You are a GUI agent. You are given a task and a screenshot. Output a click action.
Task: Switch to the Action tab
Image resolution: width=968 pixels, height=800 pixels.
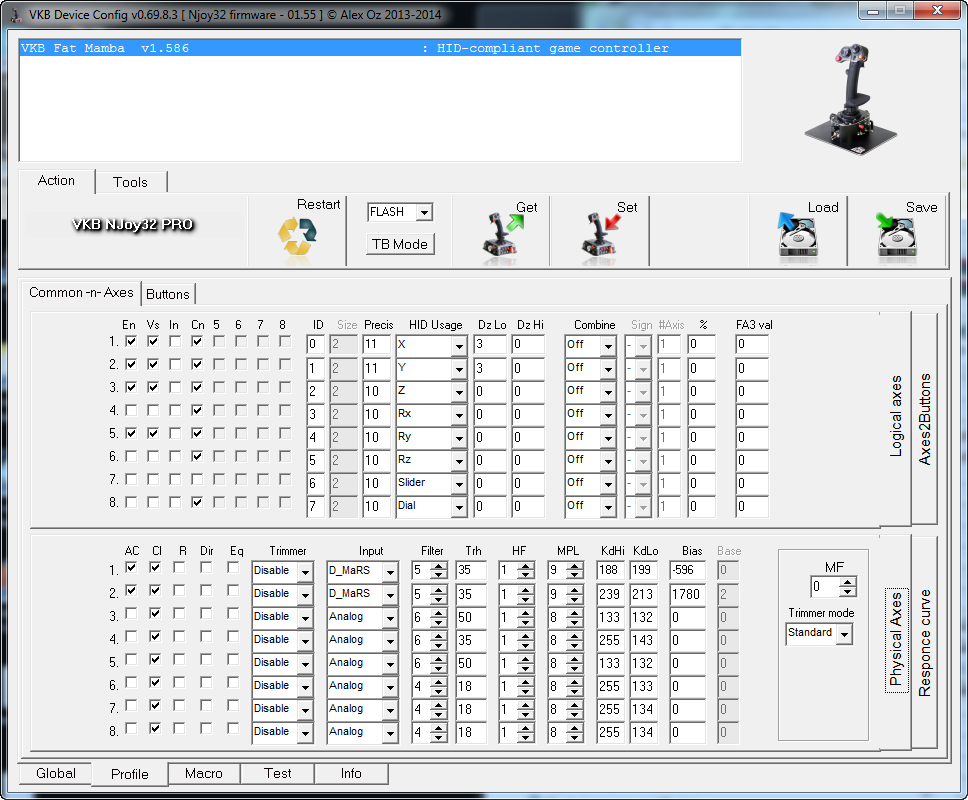pos(56,181)
